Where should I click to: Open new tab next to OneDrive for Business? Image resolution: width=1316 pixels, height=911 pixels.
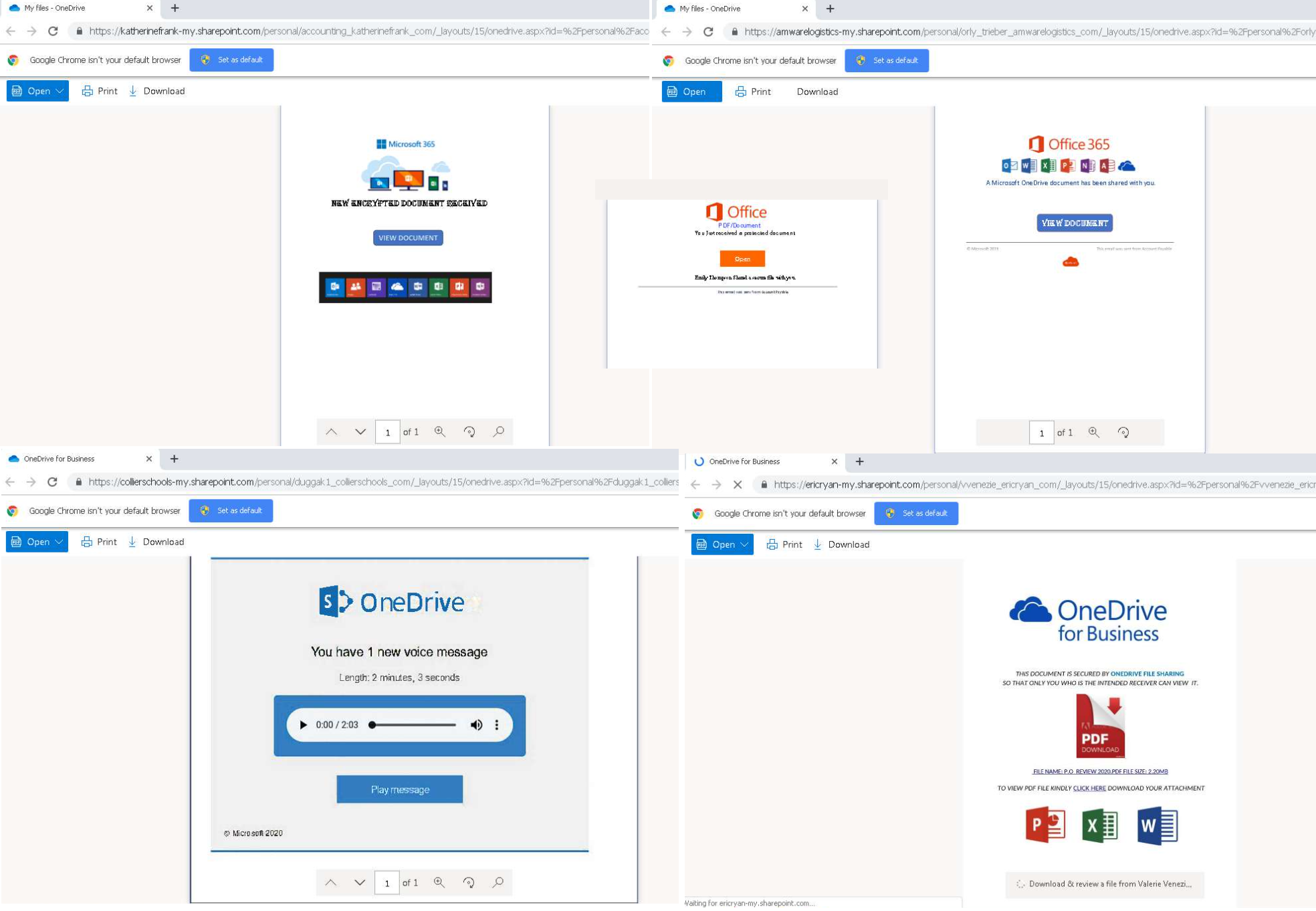[175, 459]
